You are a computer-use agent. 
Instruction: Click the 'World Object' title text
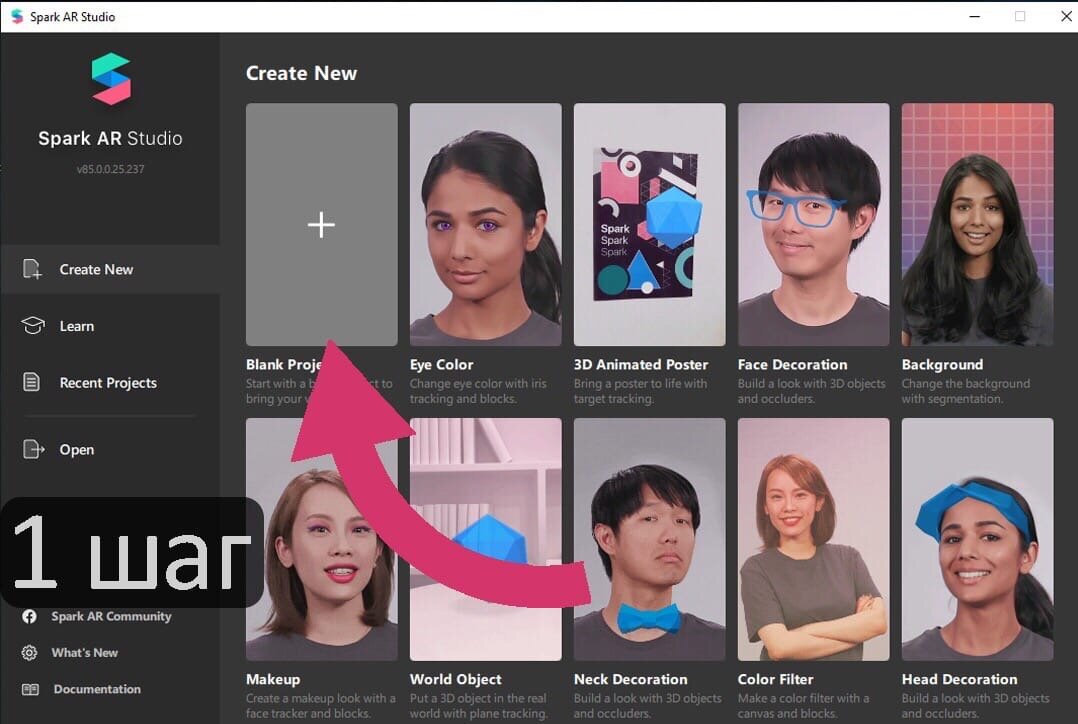click(x=456, y=679)
